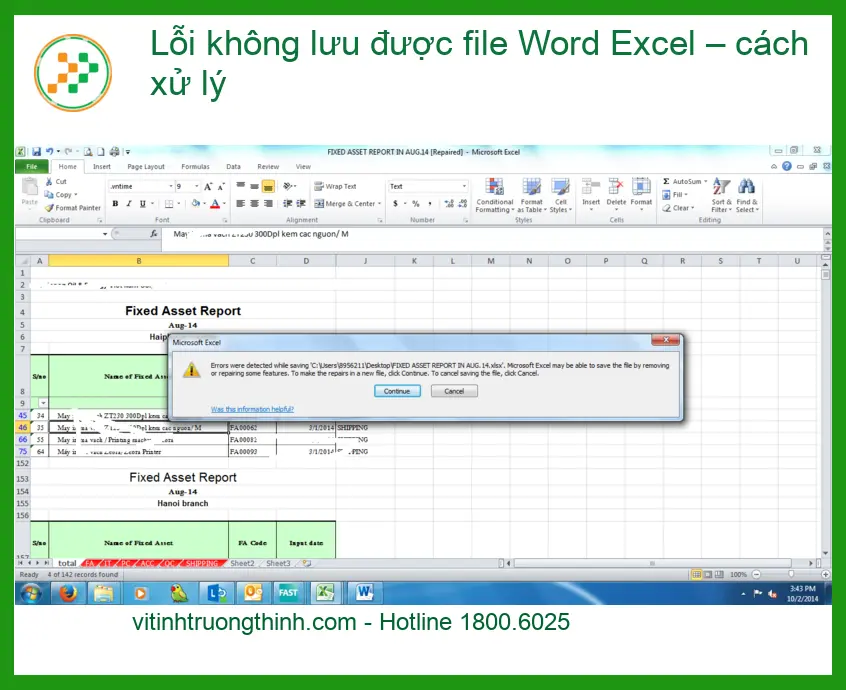Open the View ribbon tab
846x690 pixels.
coord(303,167)
